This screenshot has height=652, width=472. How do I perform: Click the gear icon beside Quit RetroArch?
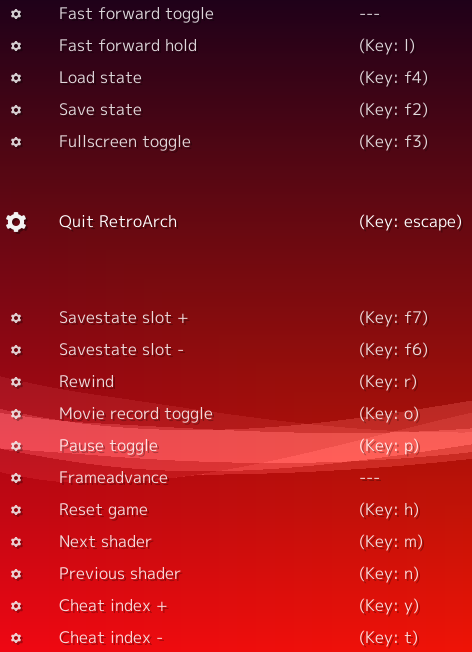click(16, 222)
